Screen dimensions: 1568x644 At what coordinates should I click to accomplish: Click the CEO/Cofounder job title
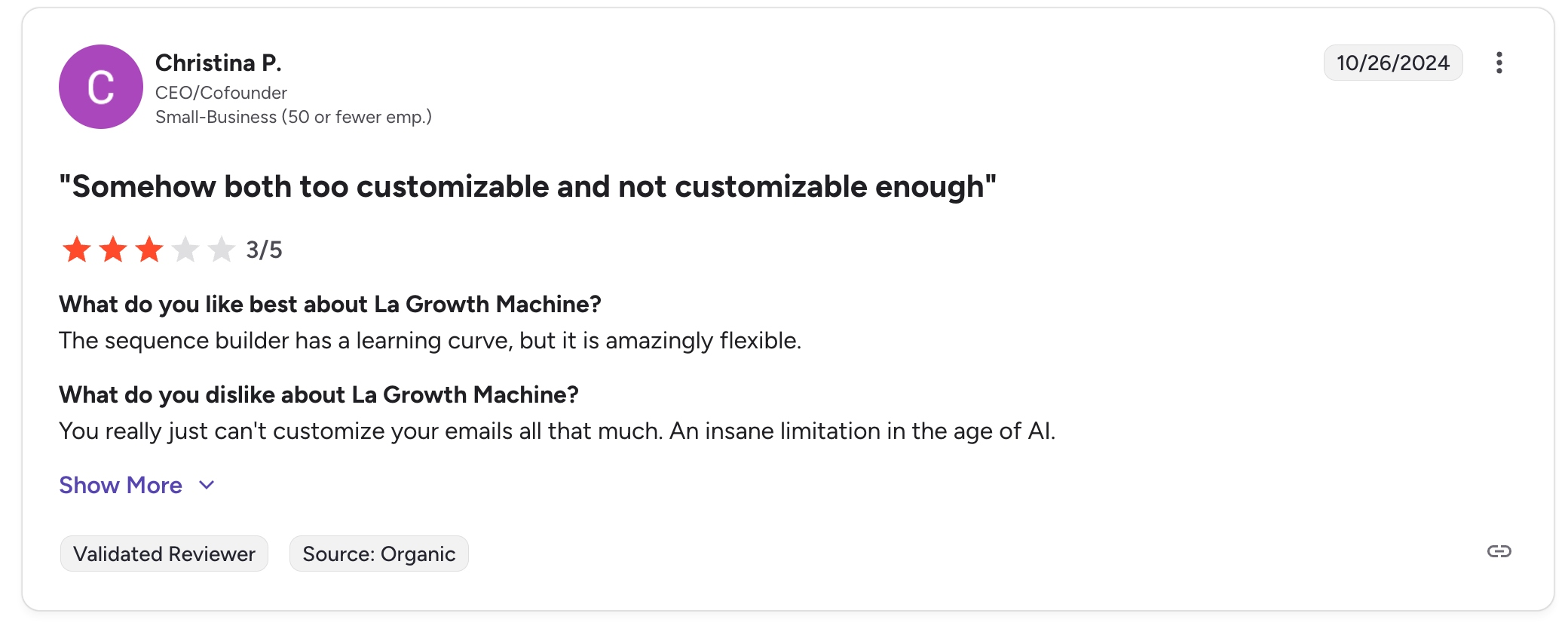[221, 93]
